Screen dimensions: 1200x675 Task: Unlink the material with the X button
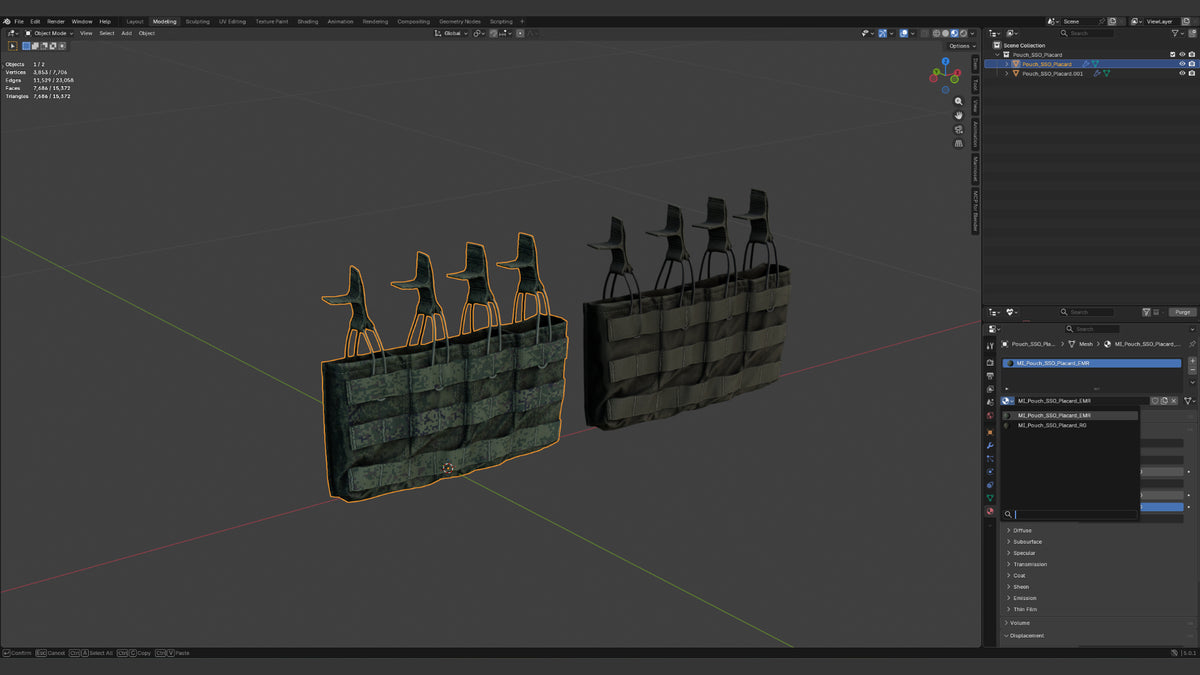pyautogui.click(x=1174, y=401)
